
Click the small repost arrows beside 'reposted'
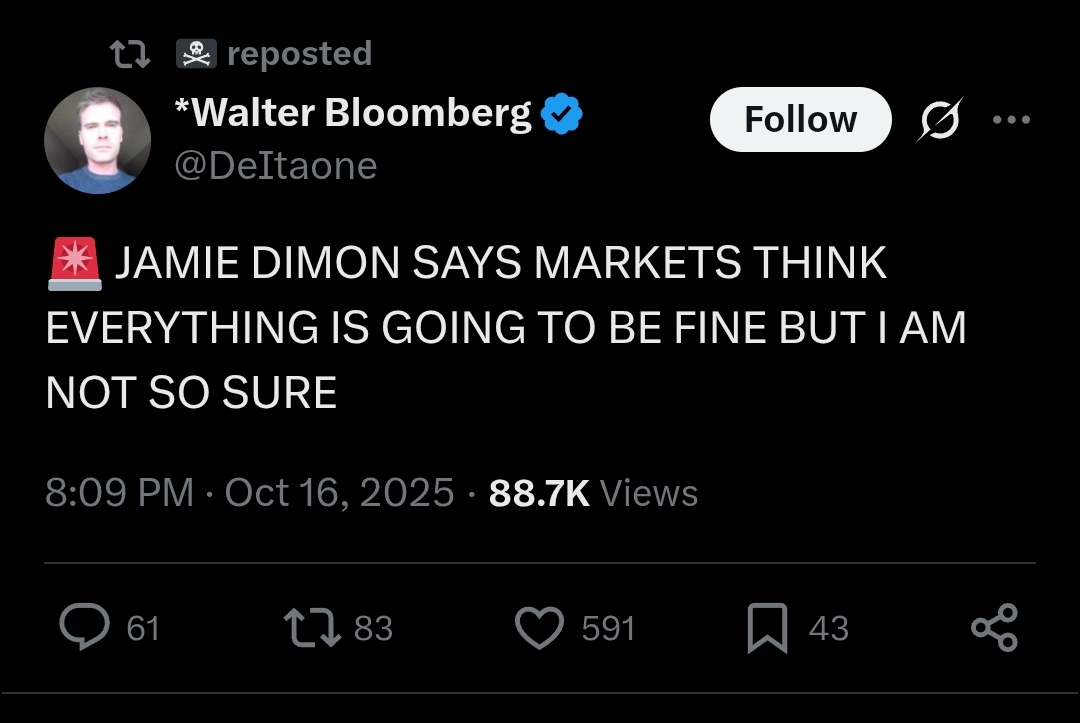pyautogui.click(x=130, y=54)
